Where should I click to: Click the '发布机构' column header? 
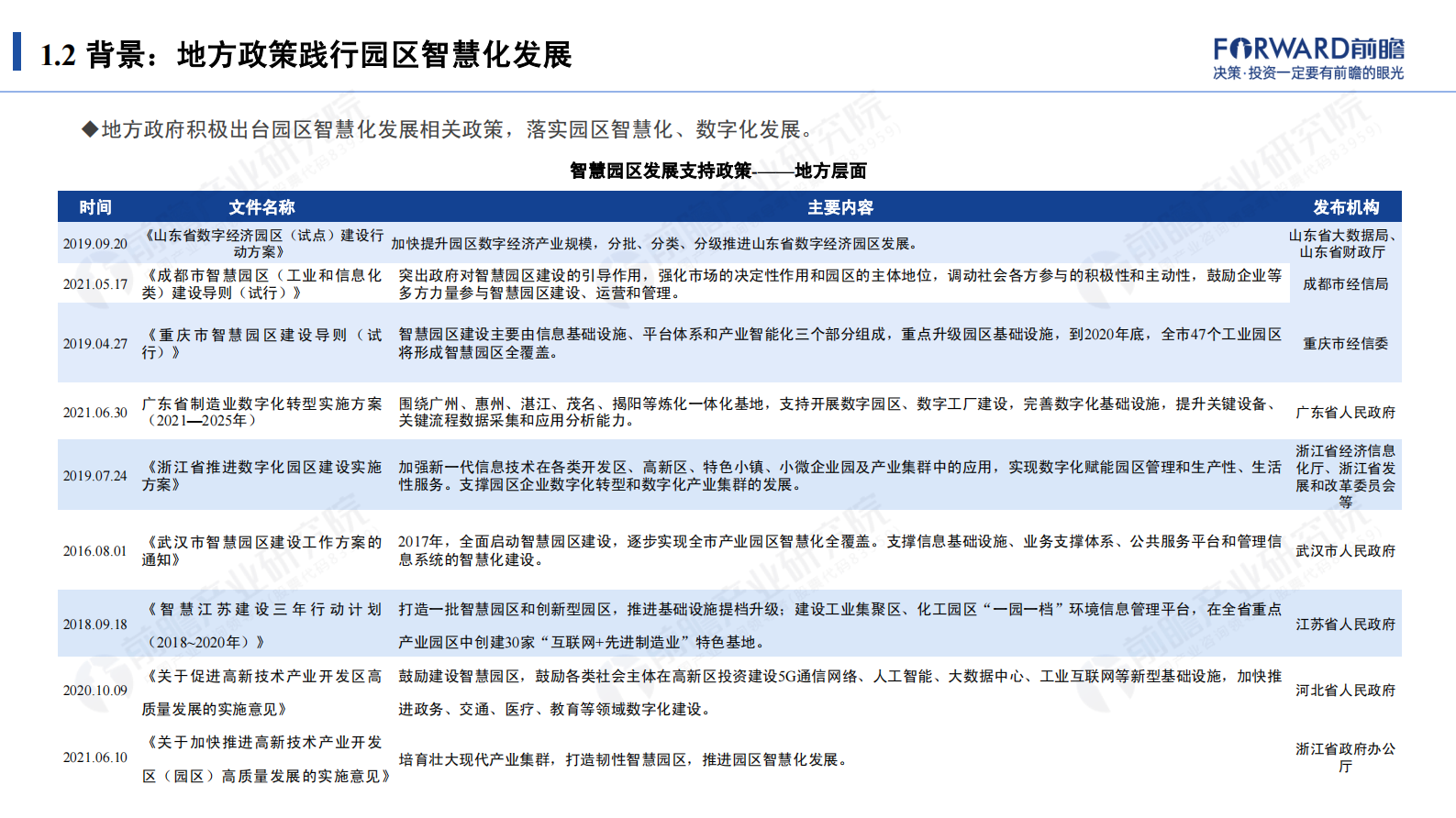point(1346,207)
